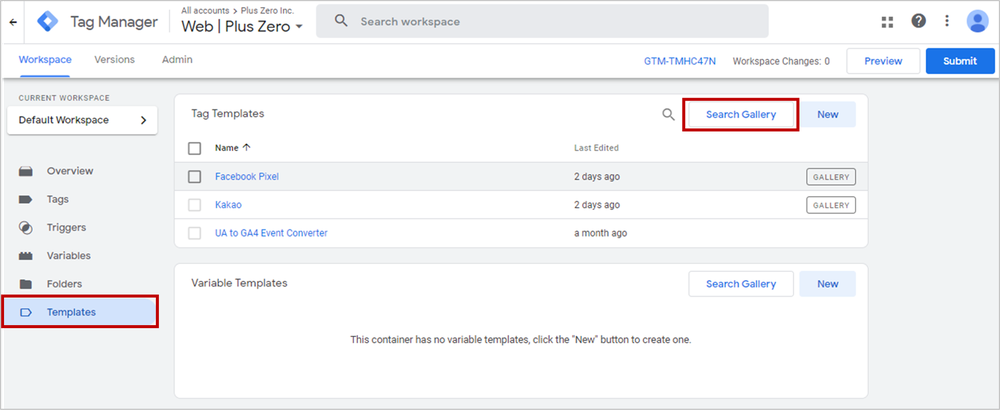Switch to the Admin tab
Image resolution: width=1000 pixels, height=410 pixels.
(177, 59)
